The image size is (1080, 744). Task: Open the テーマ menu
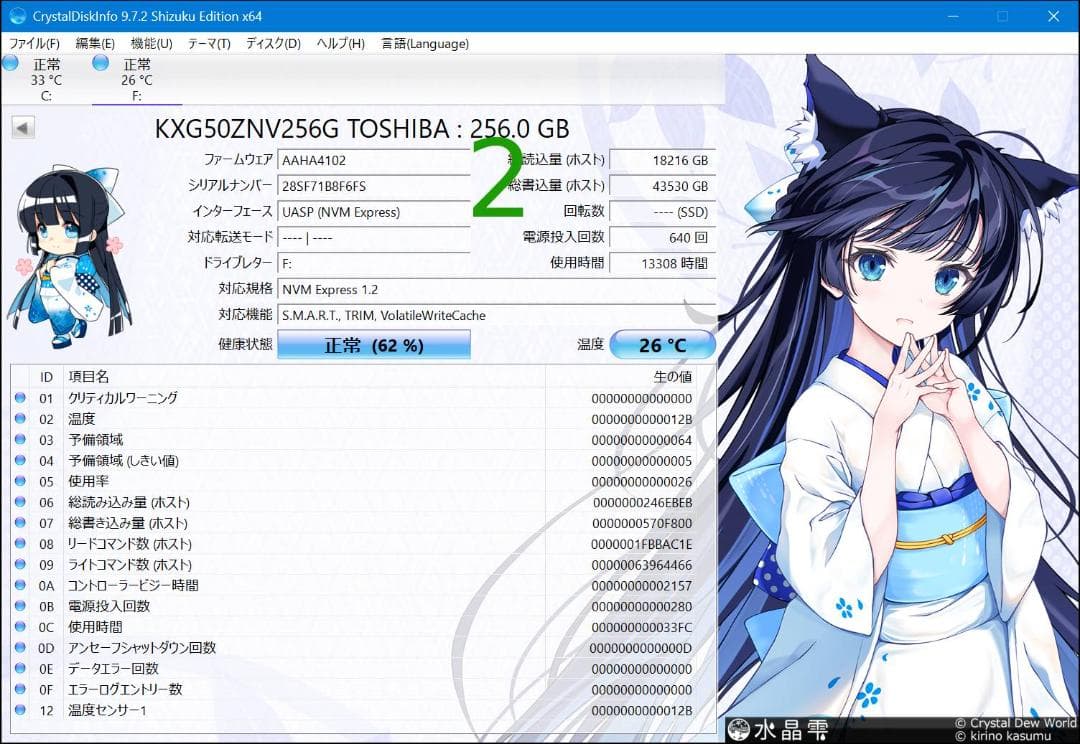point(210,43)
